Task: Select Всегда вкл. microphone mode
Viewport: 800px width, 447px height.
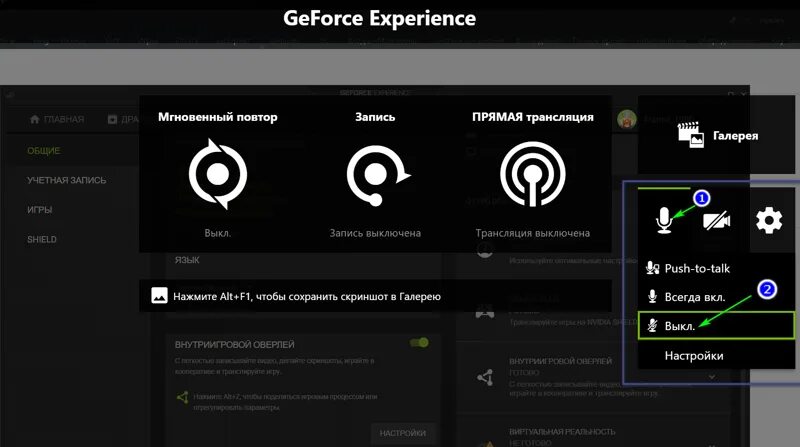Action: click(x=716, y=297)
